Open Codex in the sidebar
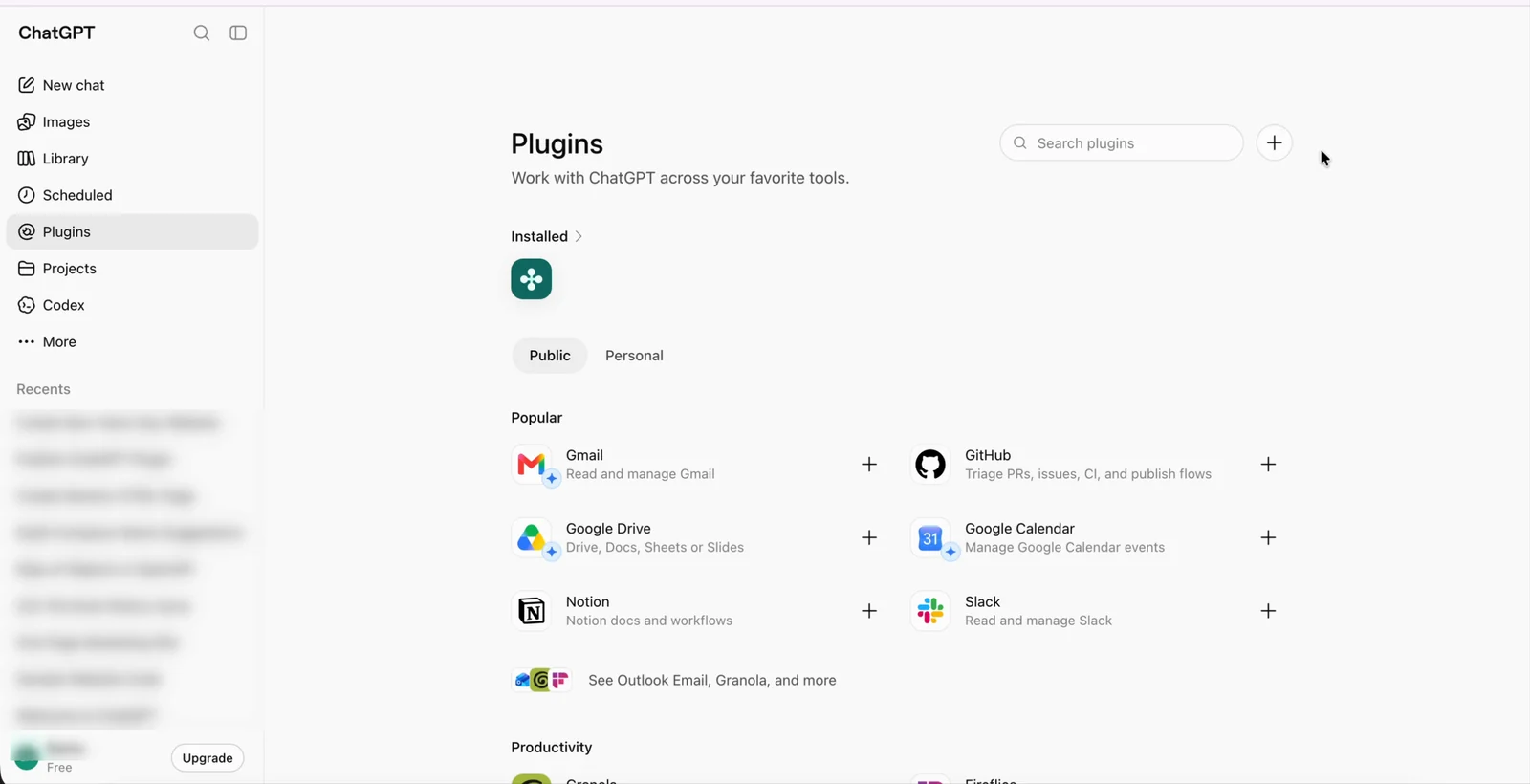Viewport: 1530px width, 784px height. pos(132,305)
